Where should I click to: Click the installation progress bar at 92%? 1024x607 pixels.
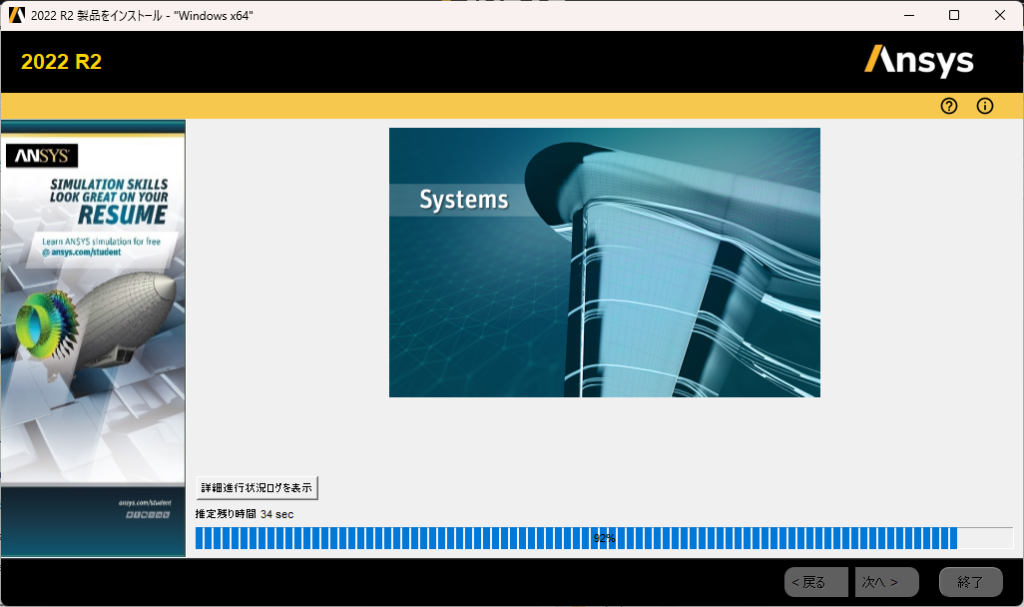click(x=604, y=538)
